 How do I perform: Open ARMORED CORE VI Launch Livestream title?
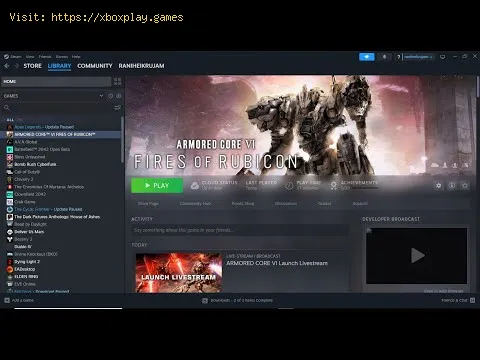(x=277, y=263)
